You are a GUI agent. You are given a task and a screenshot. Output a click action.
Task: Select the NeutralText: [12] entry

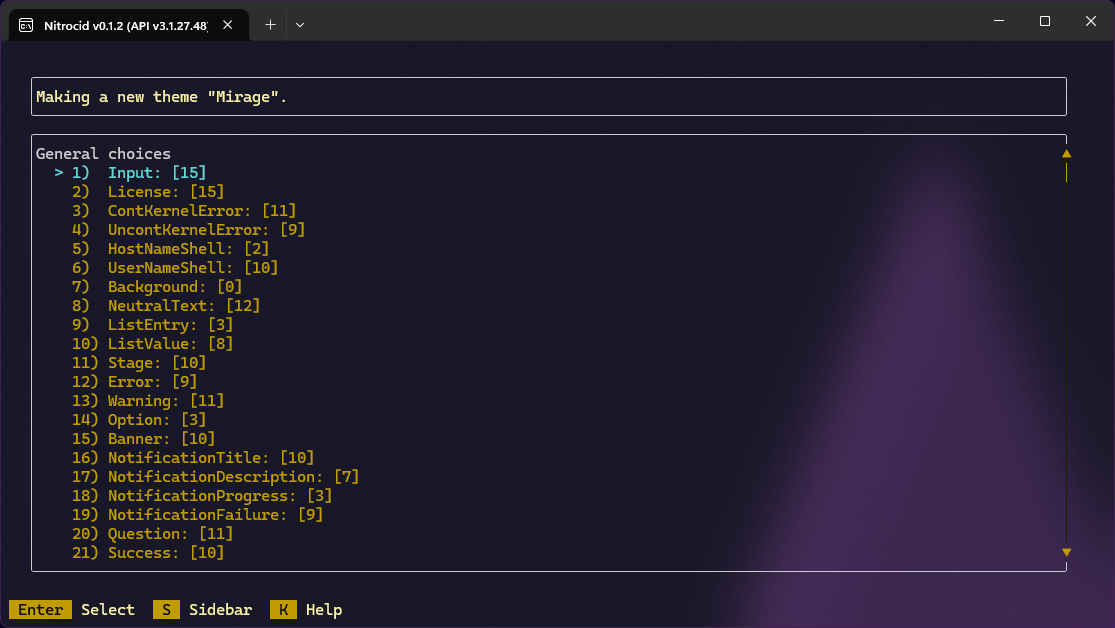[184, 306]
